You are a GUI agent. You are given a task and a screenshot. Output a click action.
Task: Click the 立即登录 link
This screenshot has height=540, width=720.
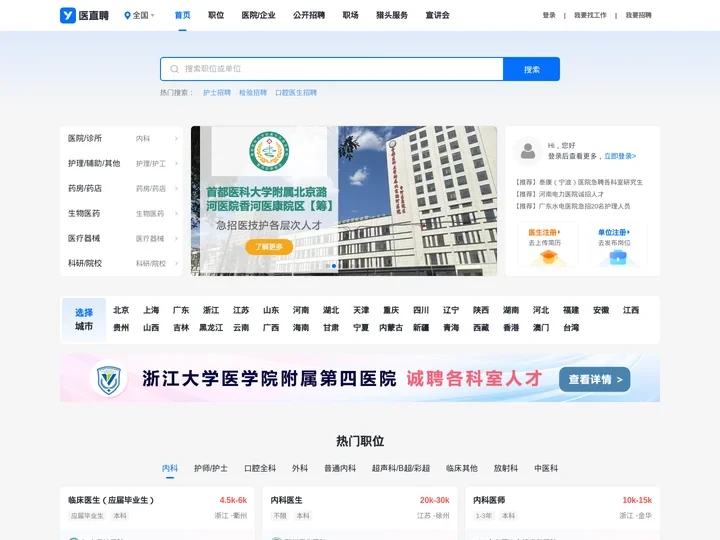[620, 156]
